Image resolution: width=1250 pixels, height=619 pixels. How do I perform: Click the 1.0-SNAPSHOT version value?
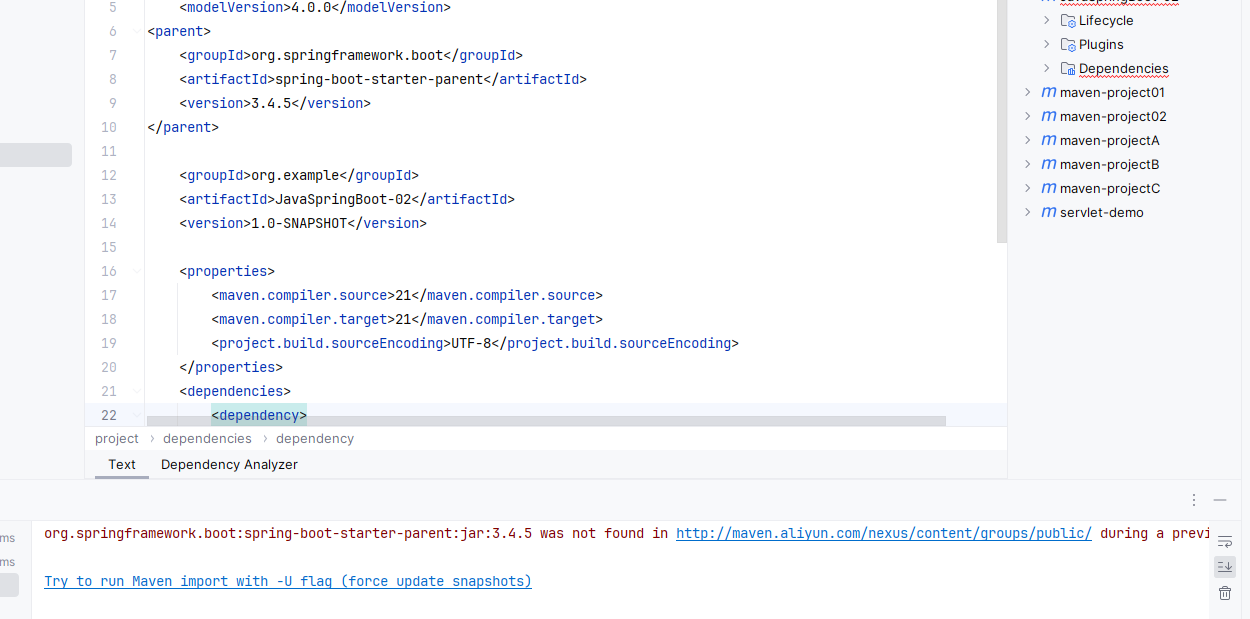(299, 223)
